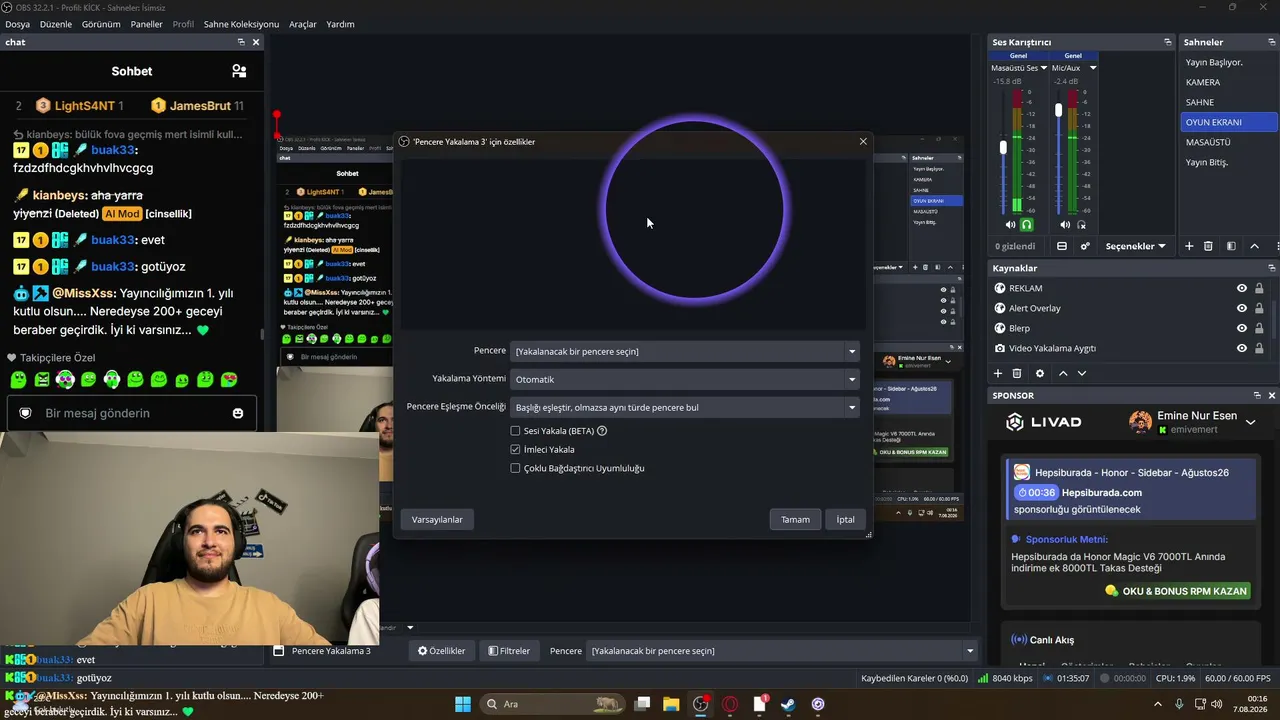
Task: Hide the Alert Overlay source
Action: coord(1242,308)
